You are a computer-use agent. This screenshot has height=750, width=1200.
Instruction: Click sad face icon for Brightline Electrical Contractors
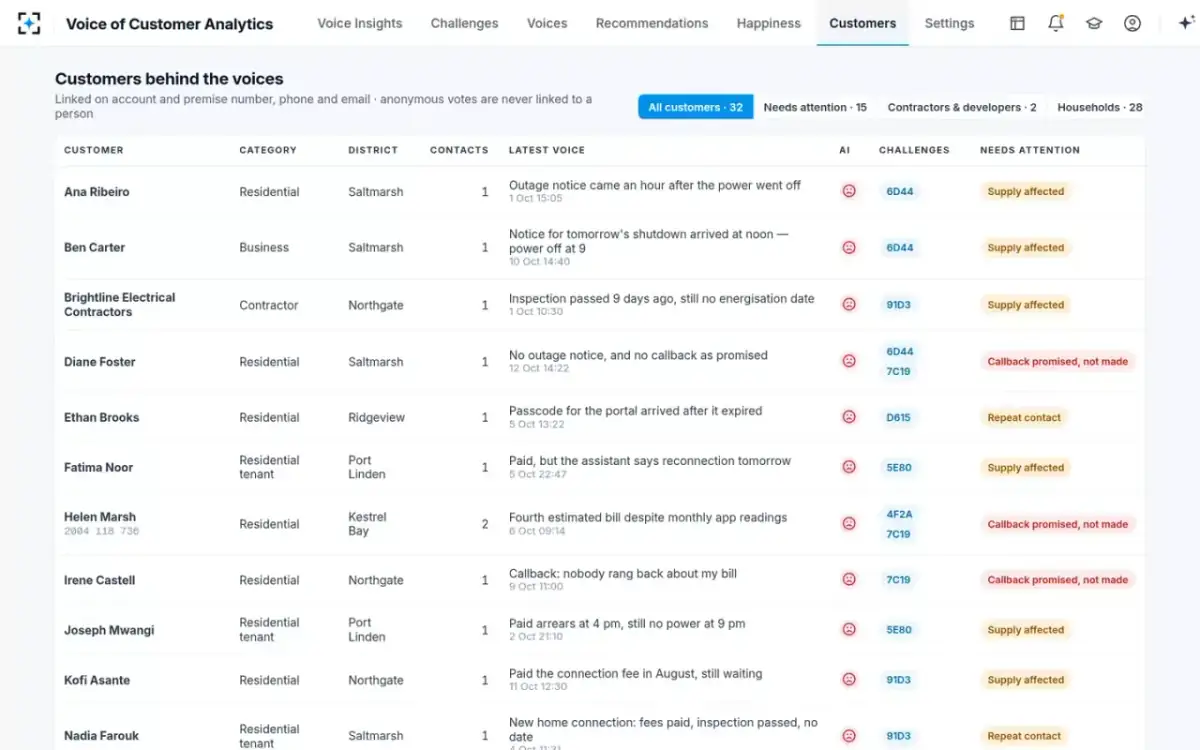point(849,304)
